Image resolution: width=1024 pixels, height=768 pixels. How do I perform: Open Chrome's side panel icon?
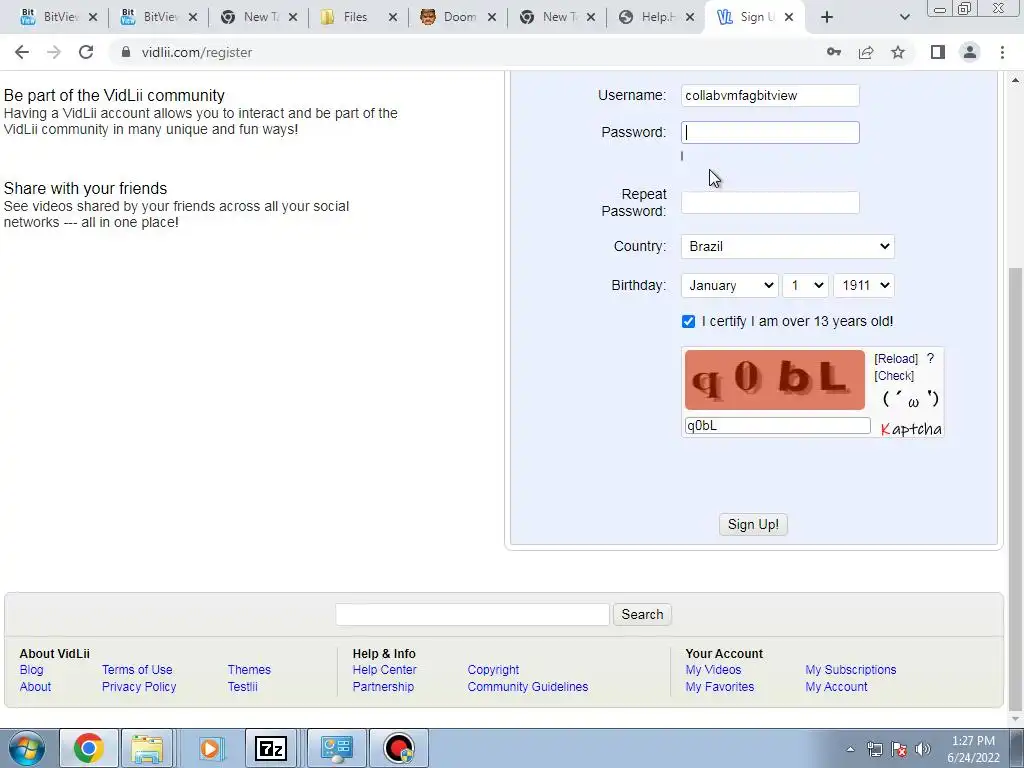coord(938,52)
